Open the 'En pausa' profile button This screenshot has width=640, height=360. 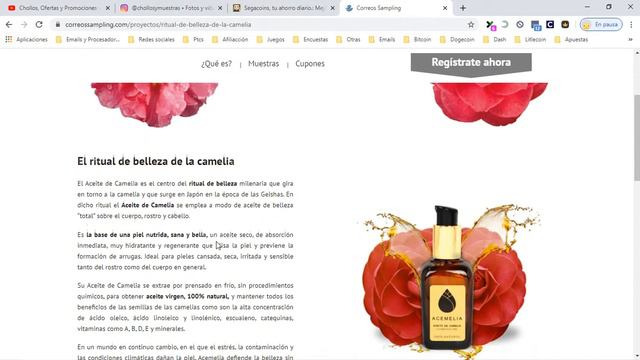[601, 24]
